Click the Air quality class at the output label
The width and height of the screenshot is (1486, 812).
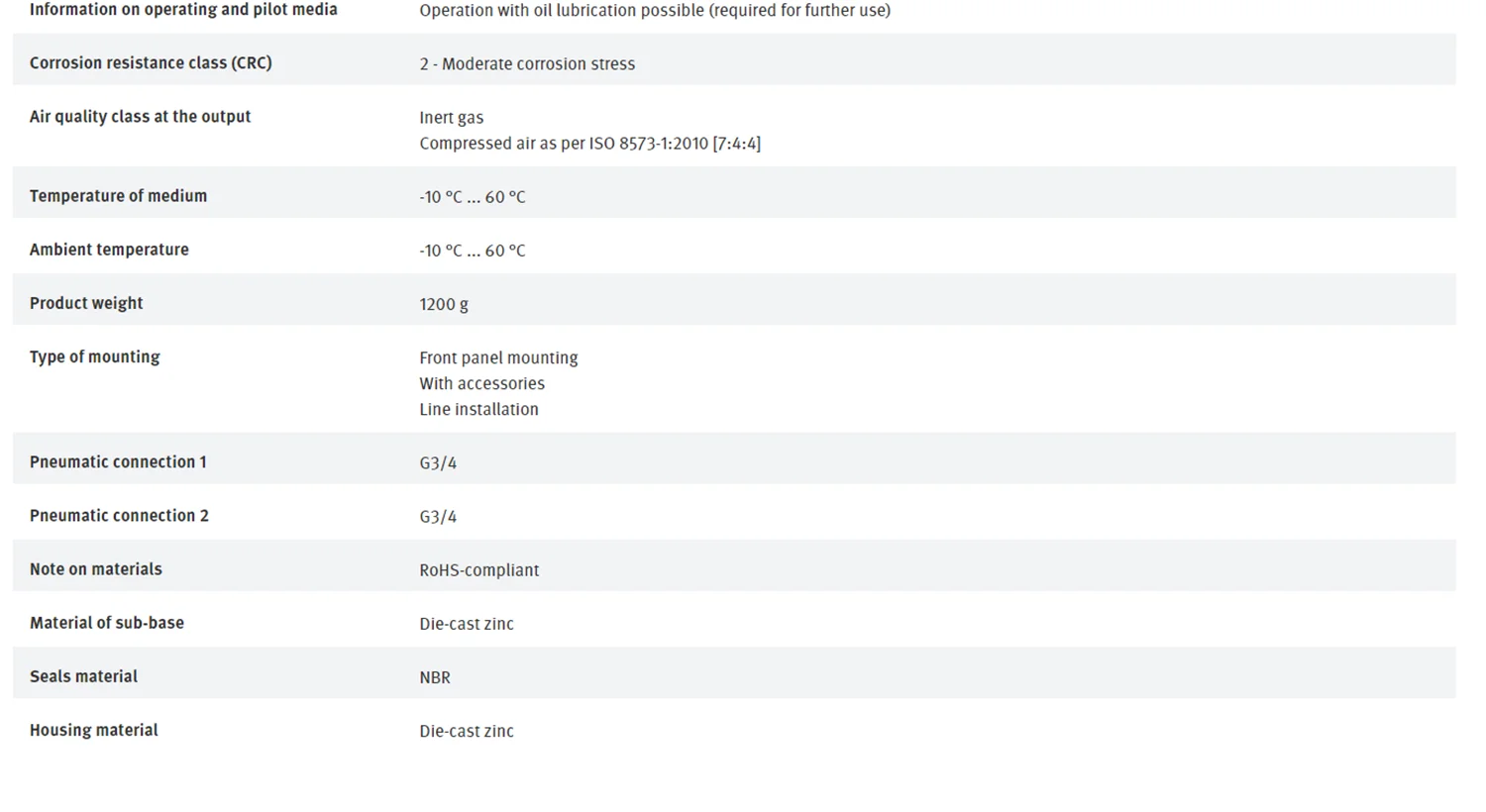(x=140, y=116)
